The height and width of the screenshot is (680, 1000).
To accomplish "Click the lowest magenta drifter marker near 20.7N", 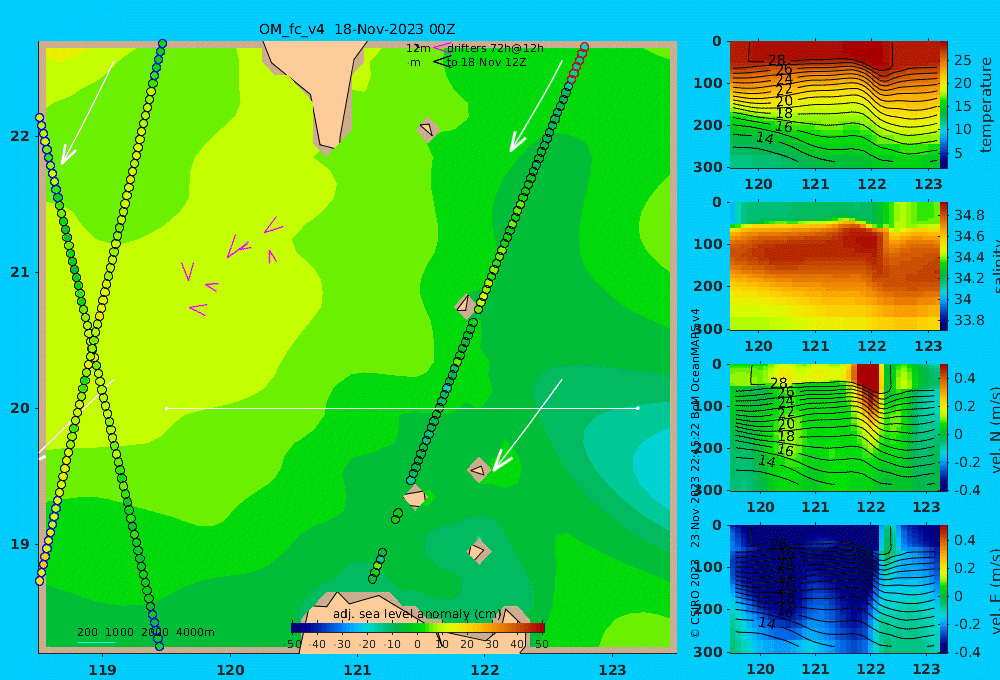I will pyautogui.click(x=198, y=309).
